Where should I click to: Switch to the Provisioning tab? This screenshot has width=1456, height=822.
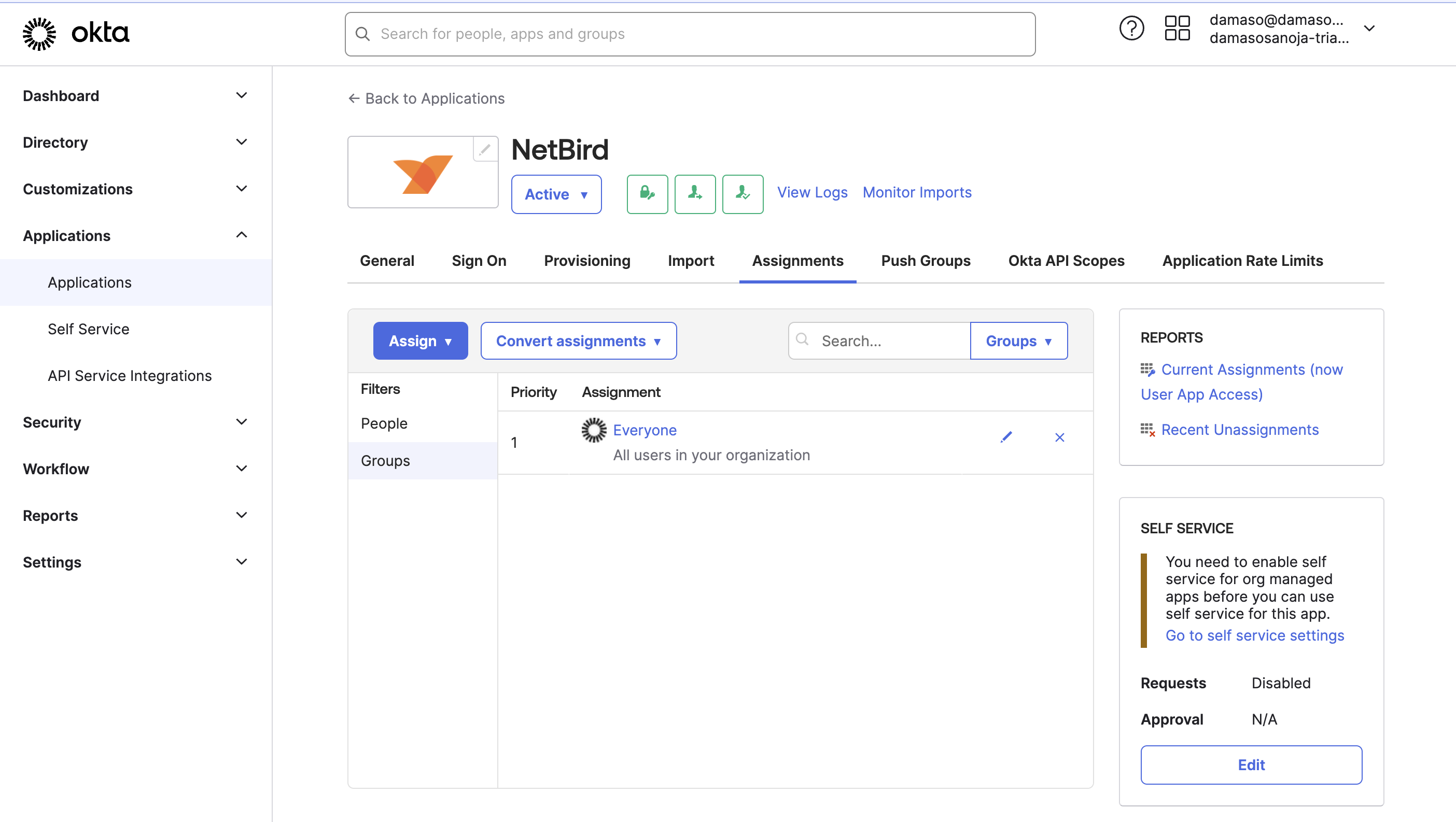pos(586,260)
